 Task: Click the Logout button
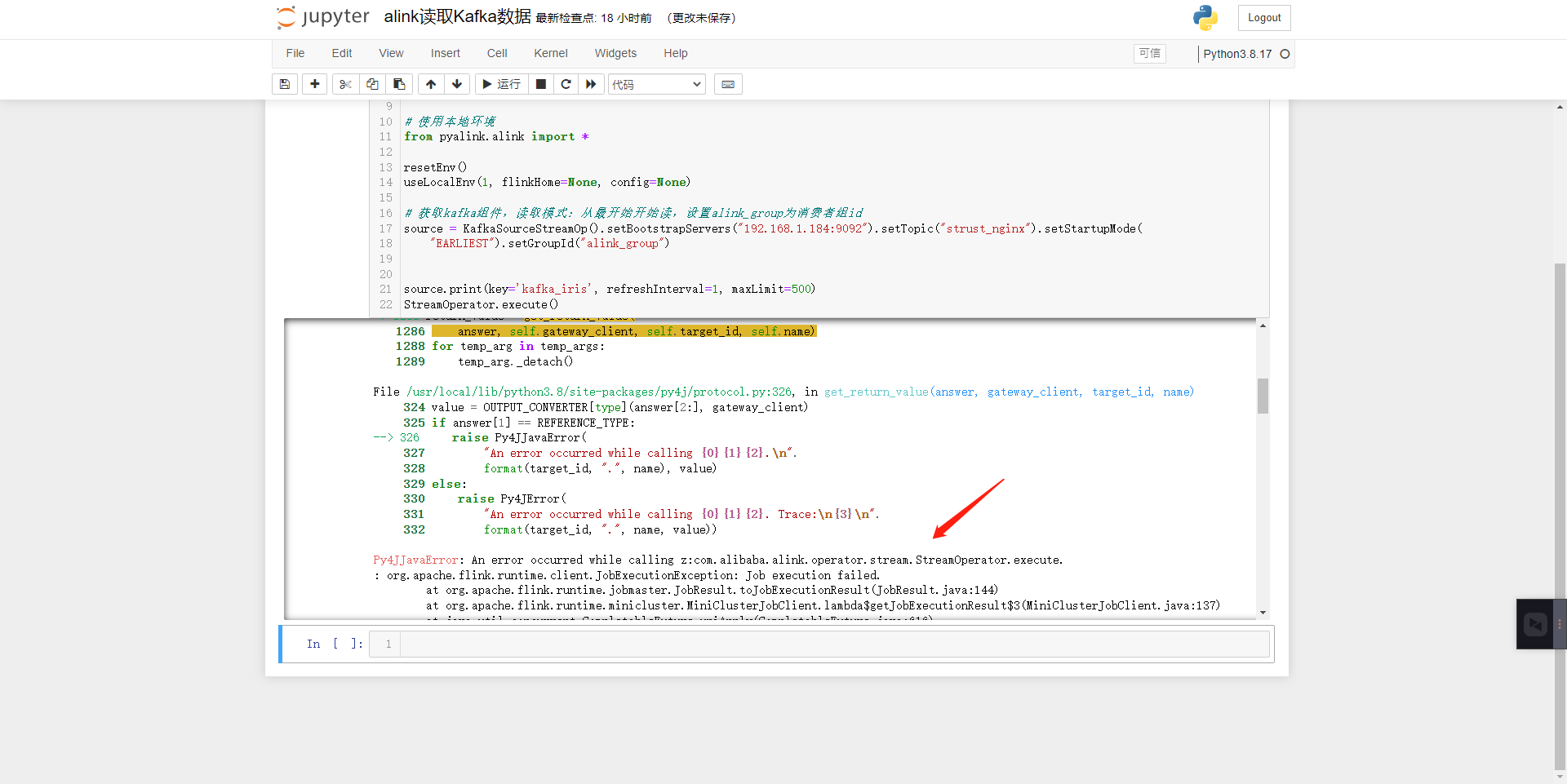[1264, 18]
